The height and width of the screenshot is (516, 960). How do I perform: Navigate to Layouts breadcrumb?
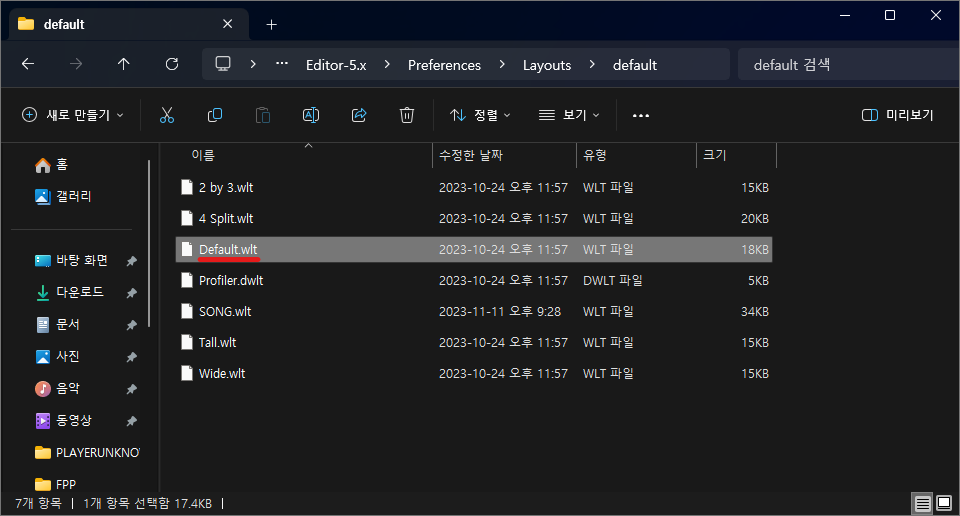tap(547, 65)
